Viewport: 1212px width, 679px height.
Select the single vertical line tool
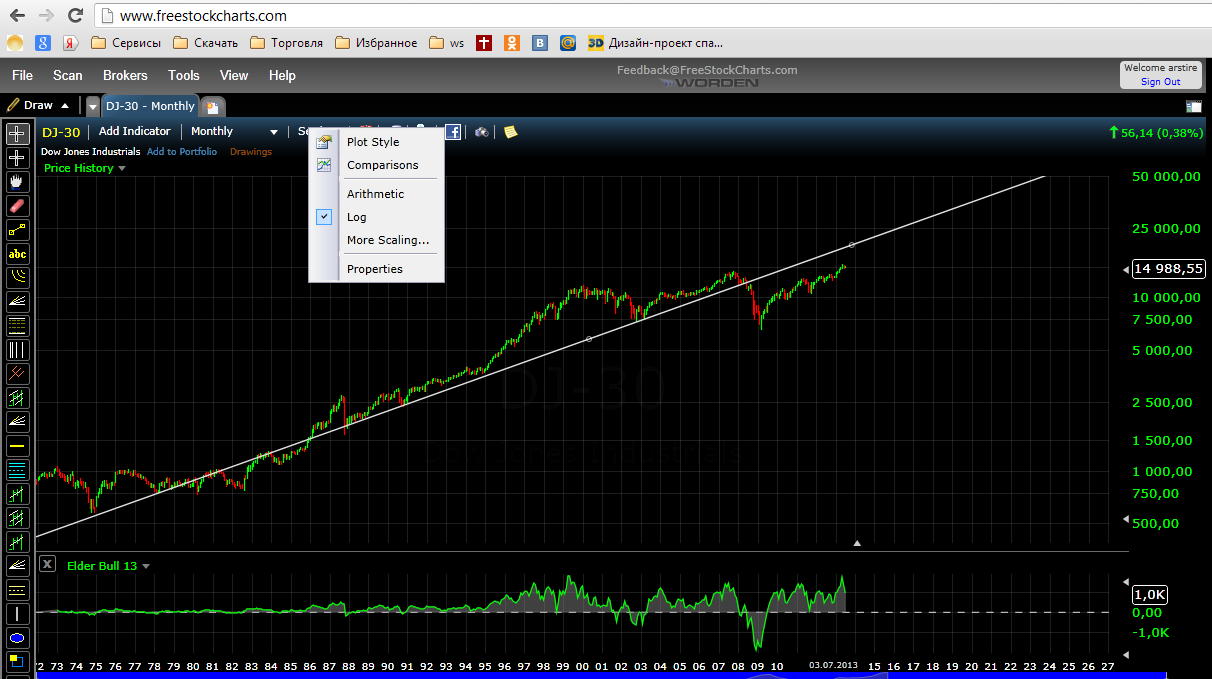(17, 614)
